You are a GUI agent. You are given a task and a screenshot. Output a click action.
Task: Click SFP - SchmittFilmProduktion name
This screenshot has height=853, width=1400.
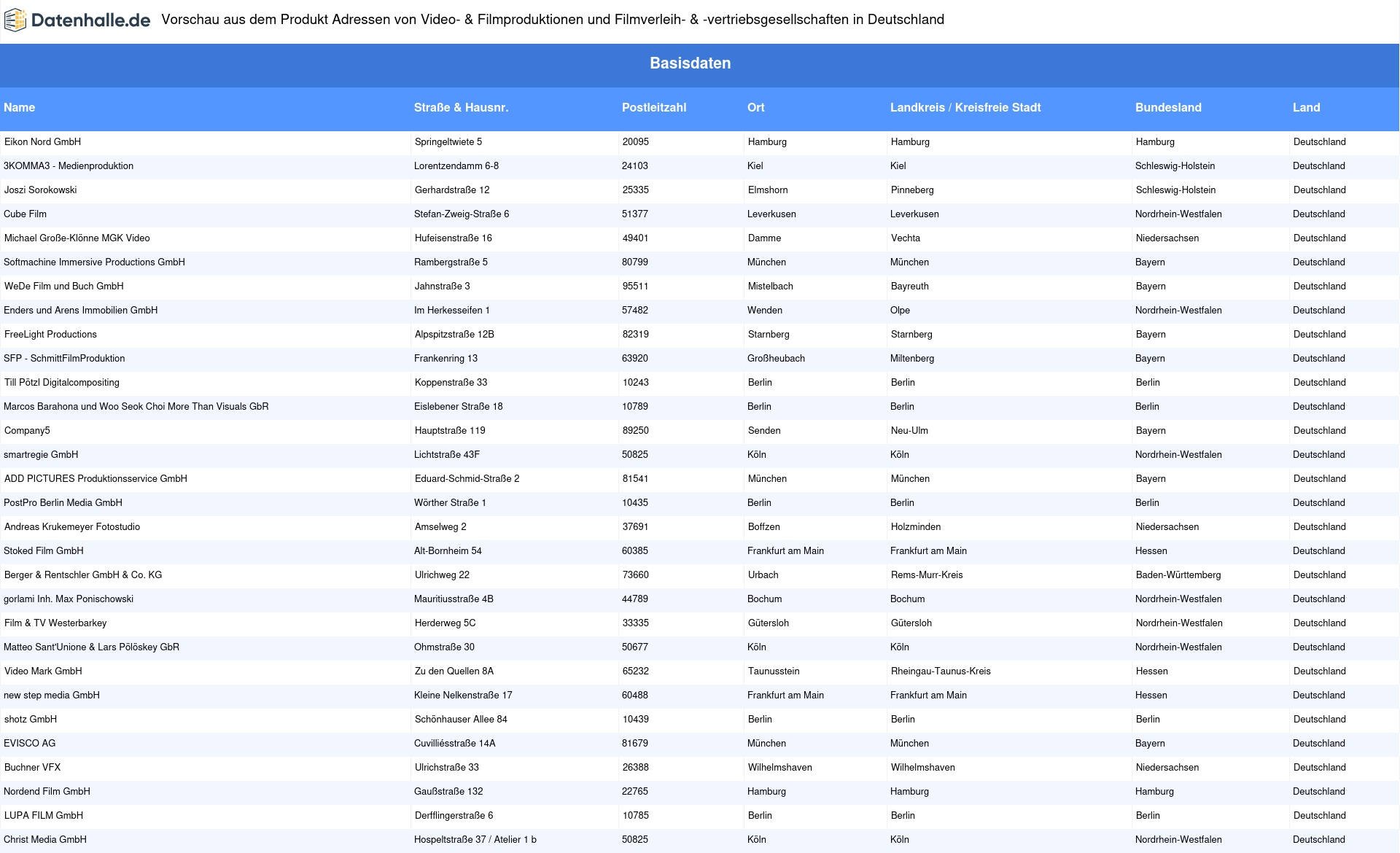64,359
